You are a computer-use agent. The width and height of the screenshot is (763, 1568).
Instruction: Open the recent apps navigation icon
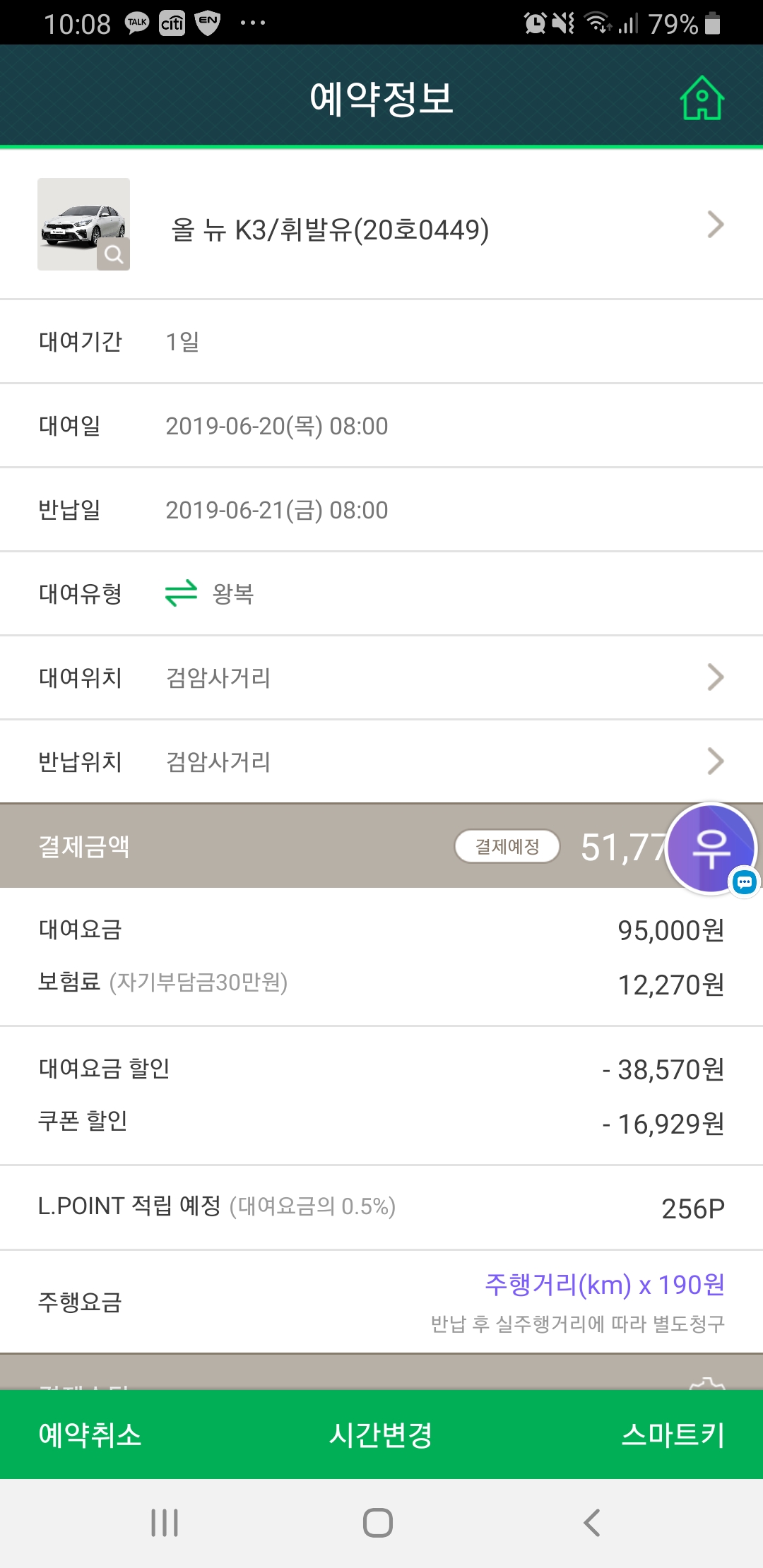coord(165,1523)
